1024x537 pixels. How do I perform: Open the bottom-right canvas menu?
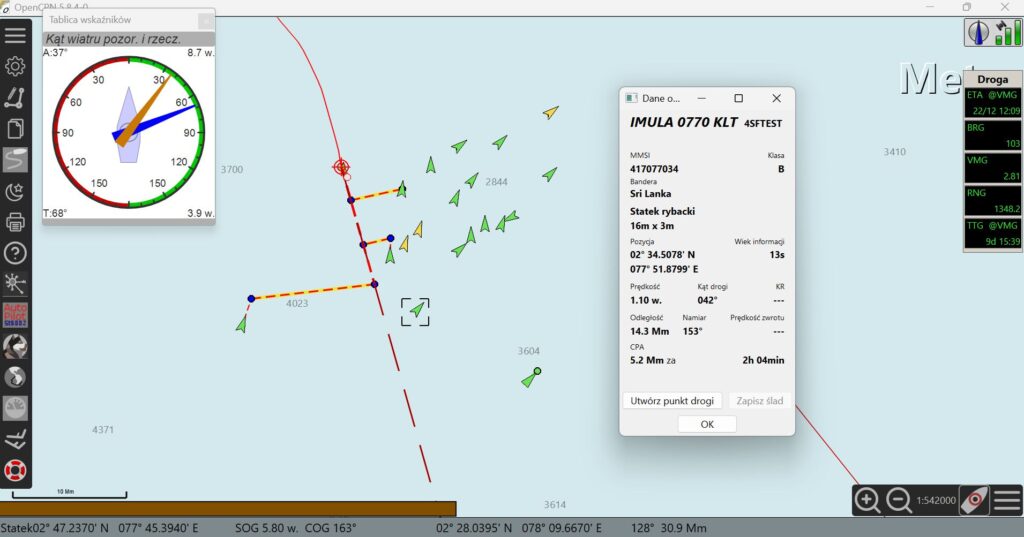click(x=1006, y=500)
